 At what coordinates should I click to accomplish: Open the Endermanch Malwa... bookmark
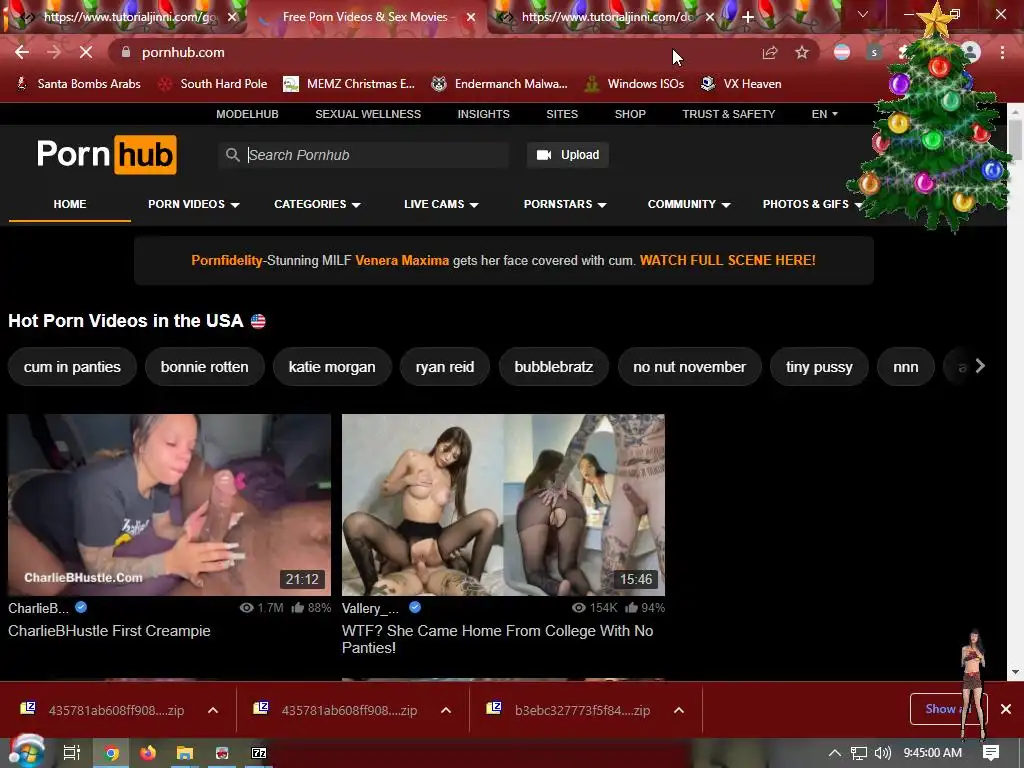click(500, 84)
